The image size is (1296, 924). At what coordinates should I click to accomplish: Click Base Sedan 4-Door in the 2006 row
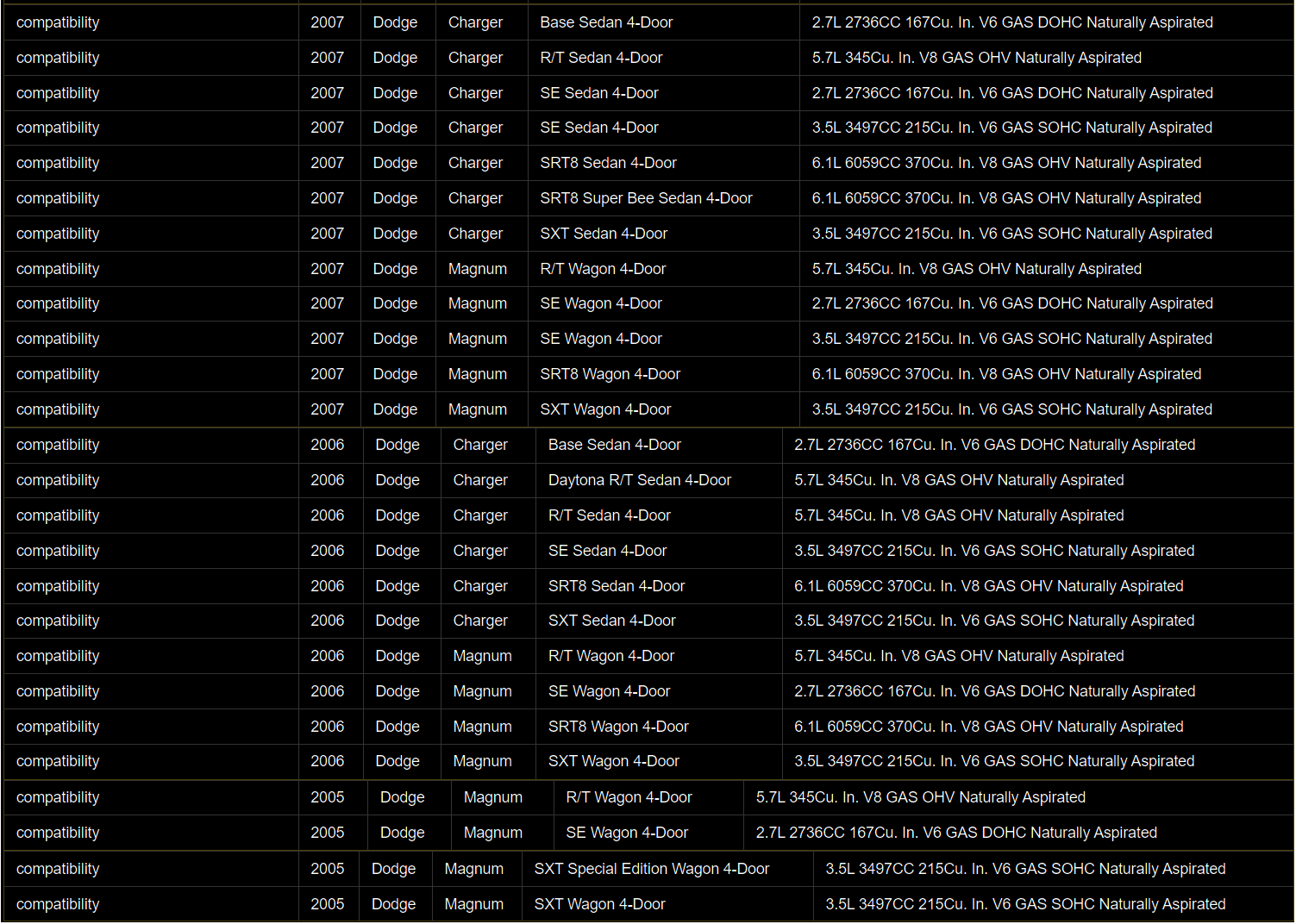tap(614, 445)
